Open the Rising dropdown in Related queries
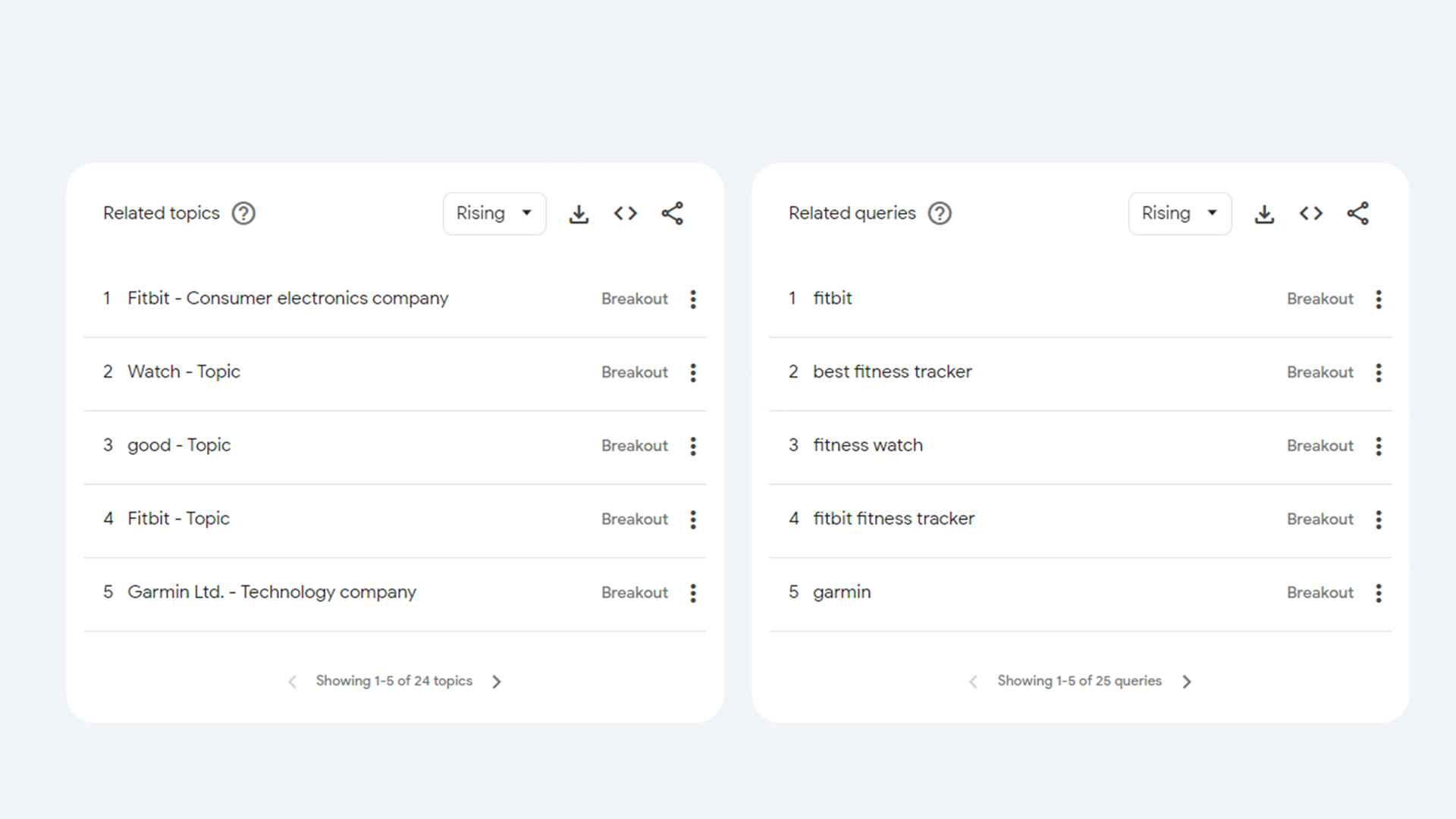This screenshot has width=1456, height=819. point(1180,213)
